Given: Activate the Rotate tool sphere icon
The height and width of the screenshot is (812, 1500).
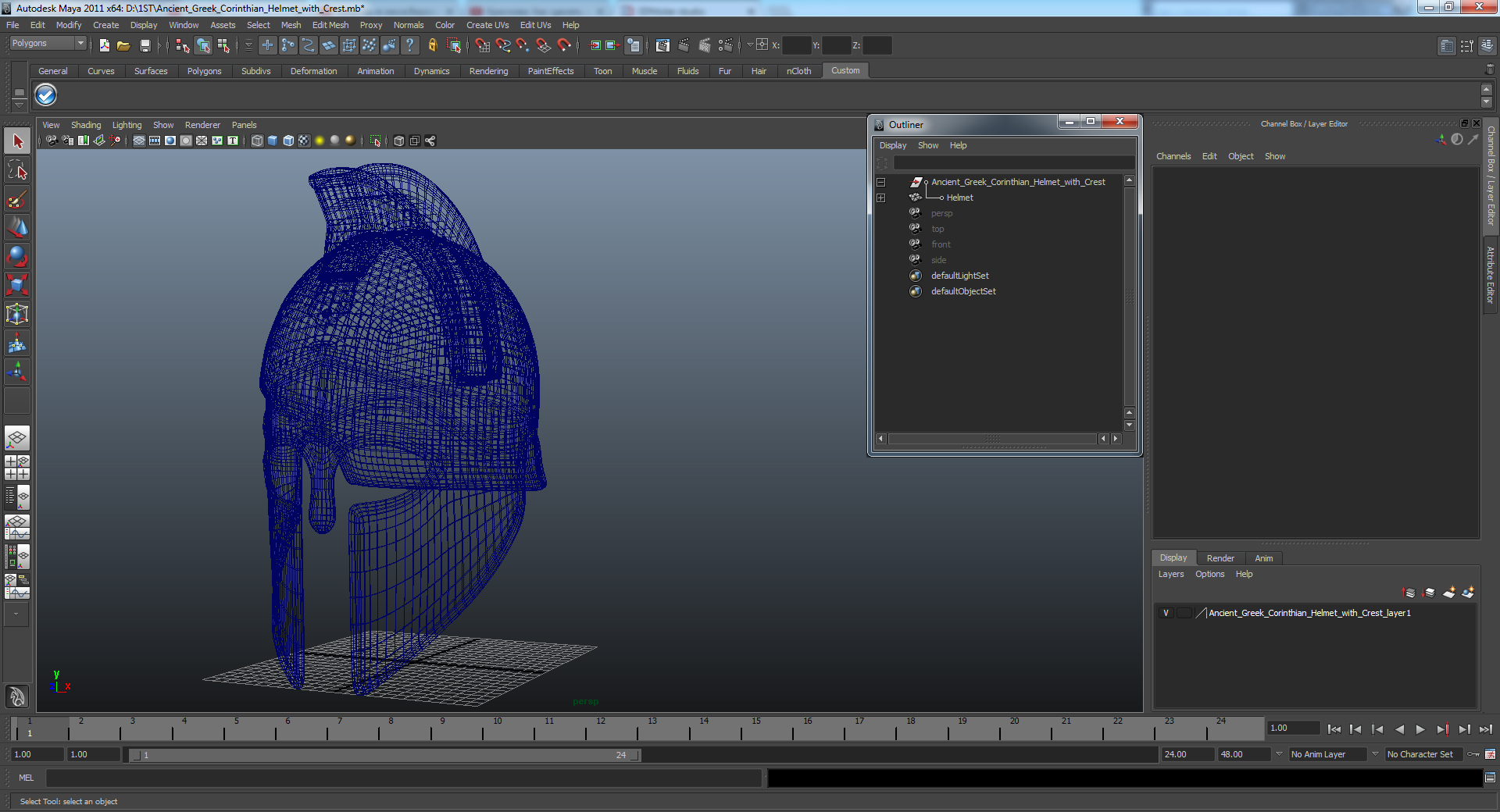Looking at the screenshot, I should coord(17,256).
